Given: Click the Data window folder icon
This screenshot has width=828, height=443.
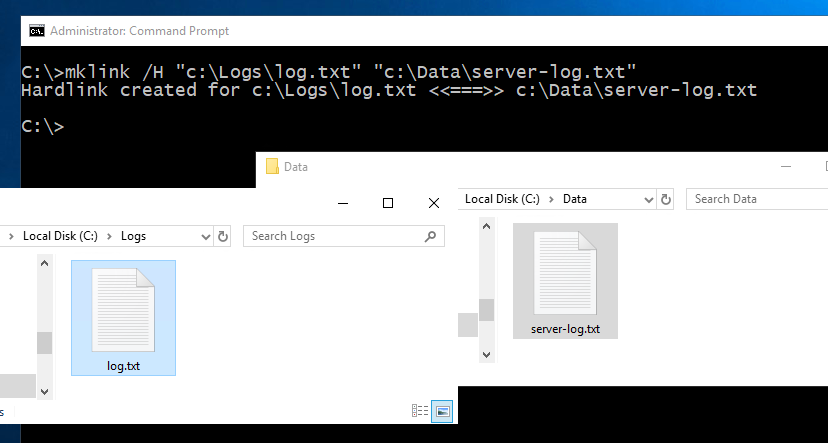Looking at the screenshot, I should pos(271,167).
